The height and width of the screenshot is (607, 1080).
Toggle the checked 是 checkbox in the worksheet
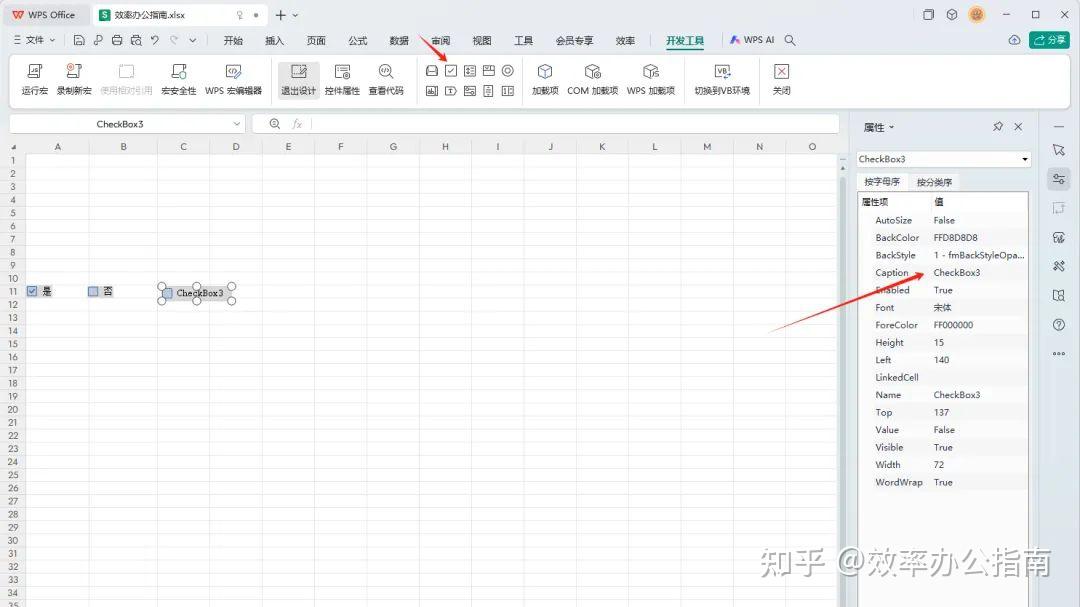tap(33, 291)
